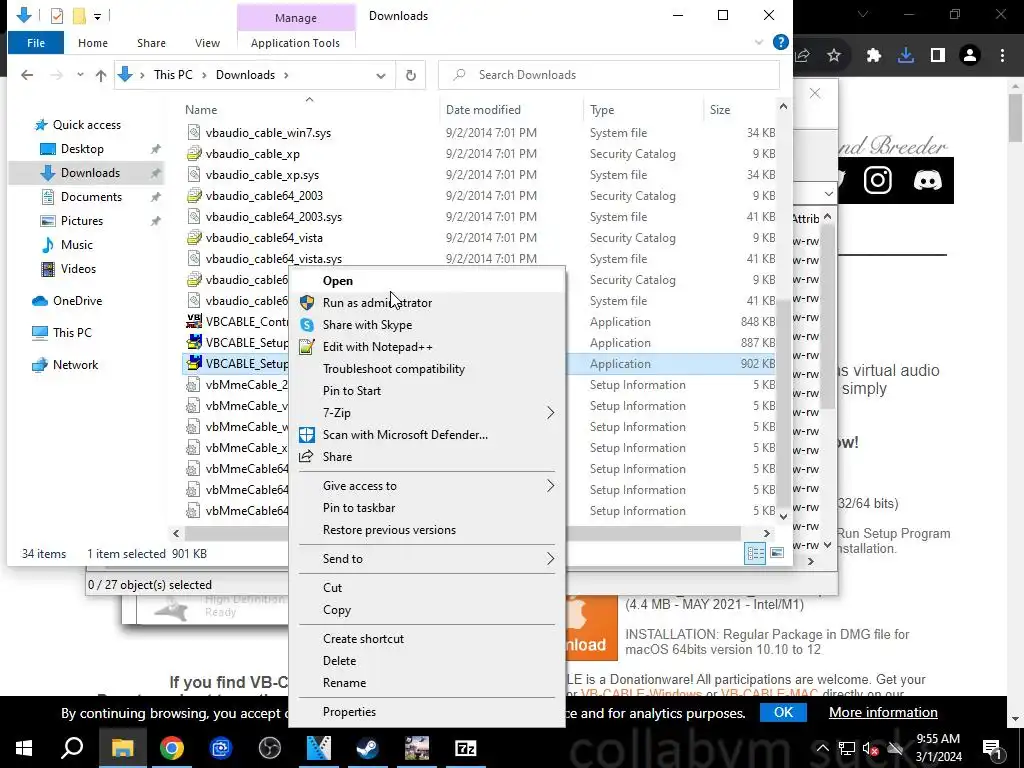Switch to details view icon

tap(756, 554)
